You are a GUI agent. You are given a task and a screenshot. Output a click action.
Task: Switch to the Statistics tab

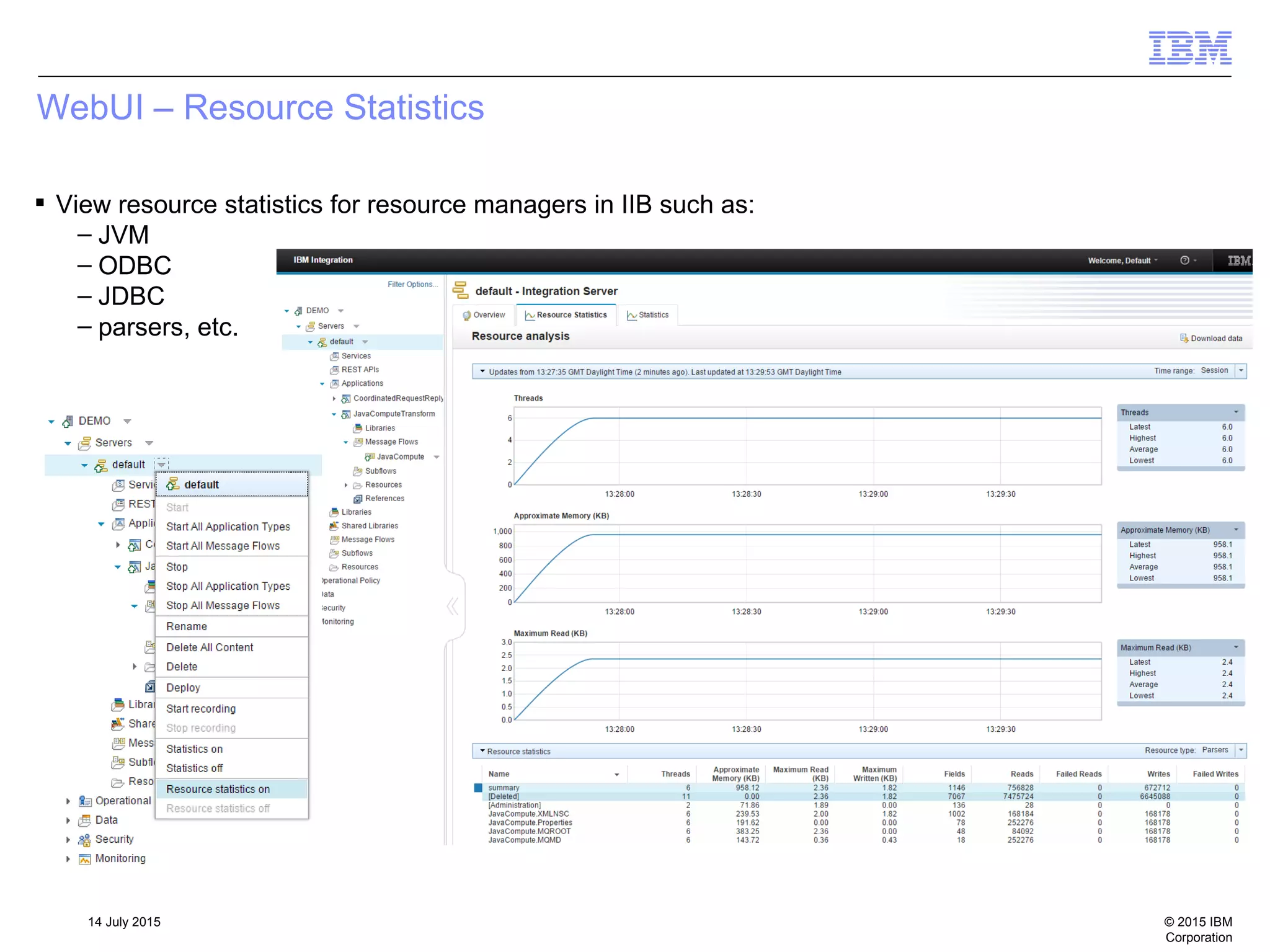pos(647,315)
